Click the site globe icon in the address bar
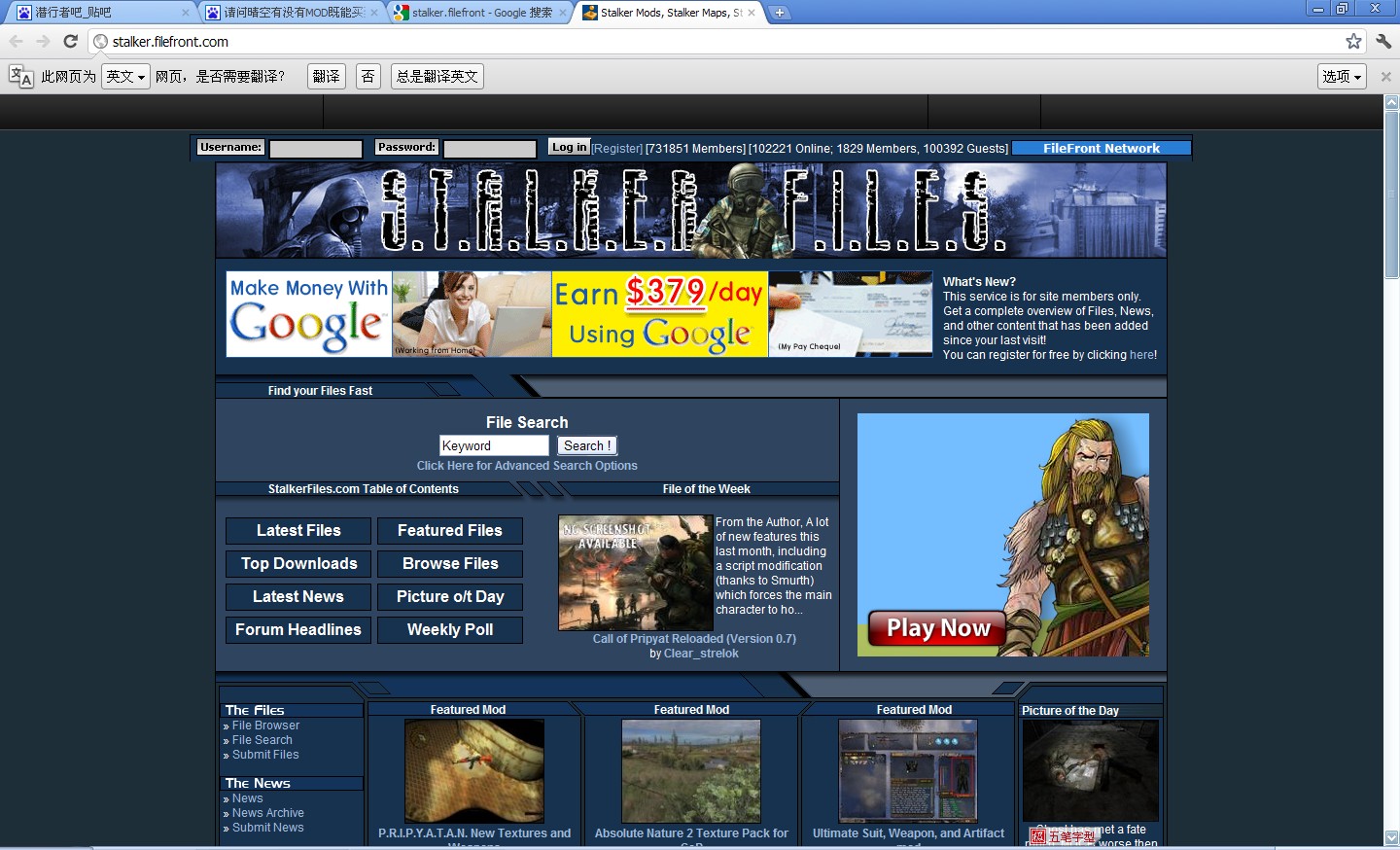Screen dimensions: 1400x850 (x=100, y=42)
